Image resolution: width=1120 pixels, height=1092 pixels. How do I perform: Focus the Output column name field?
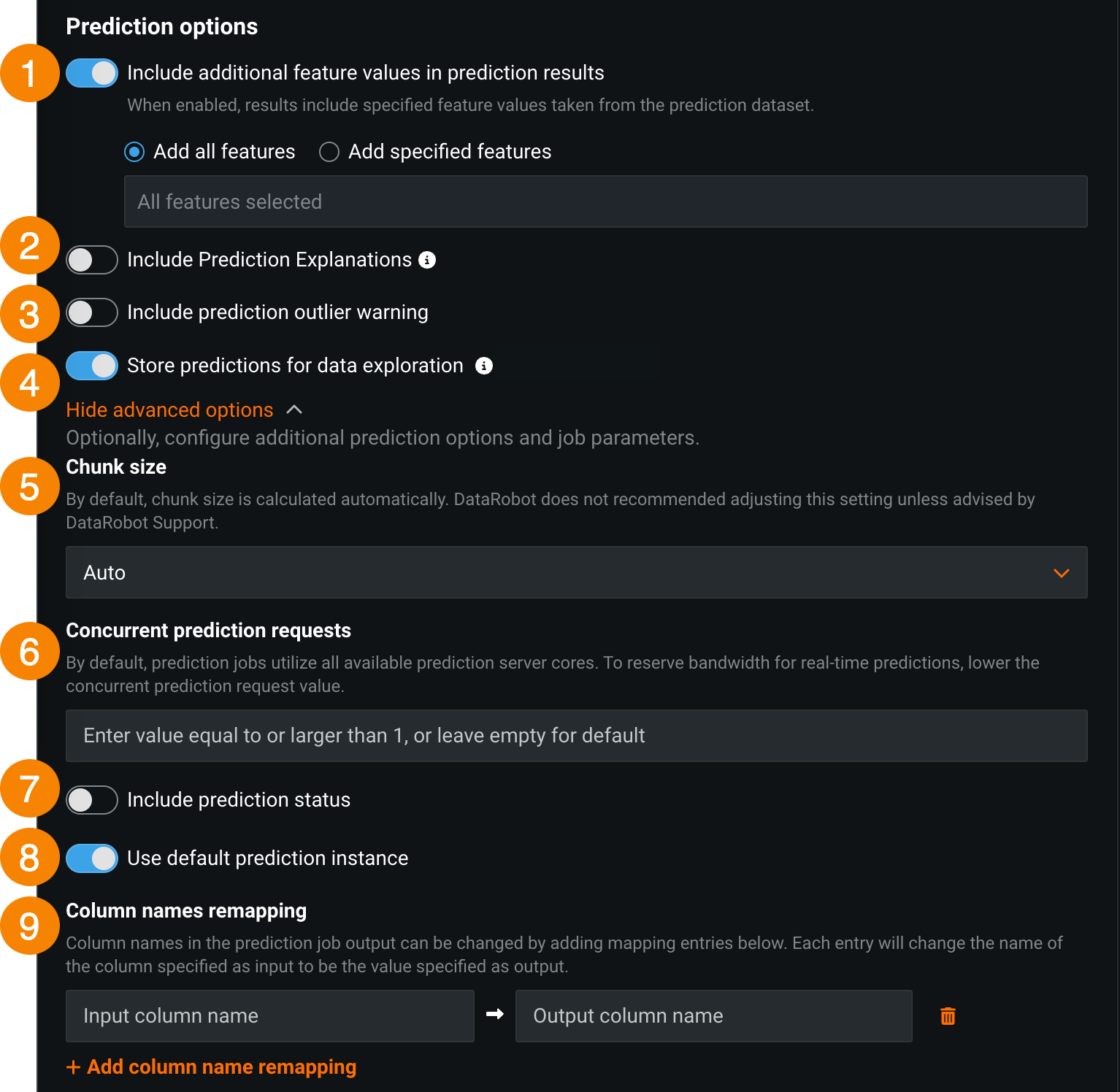[713, 1016]
